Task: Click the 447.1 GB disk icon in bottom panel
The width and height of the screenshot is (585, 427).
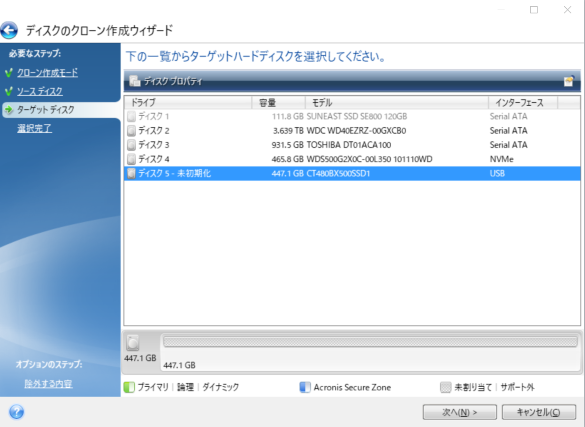Action: (132, 343)
